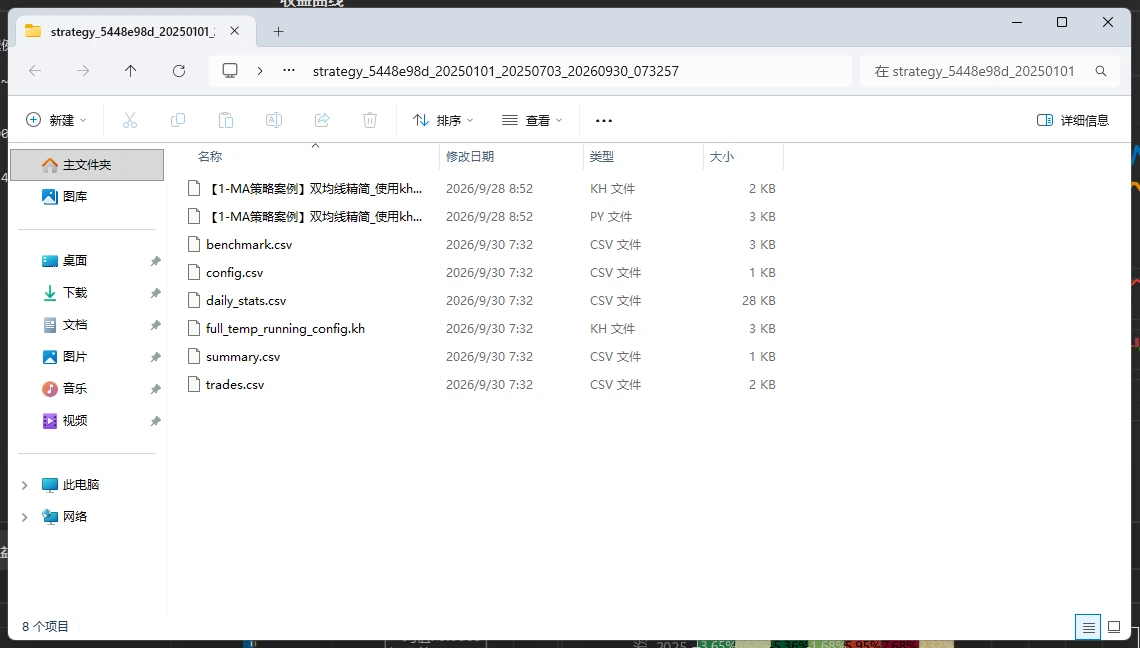Switch to details list view
The image size is (1140, 648).
point(1088,626)
